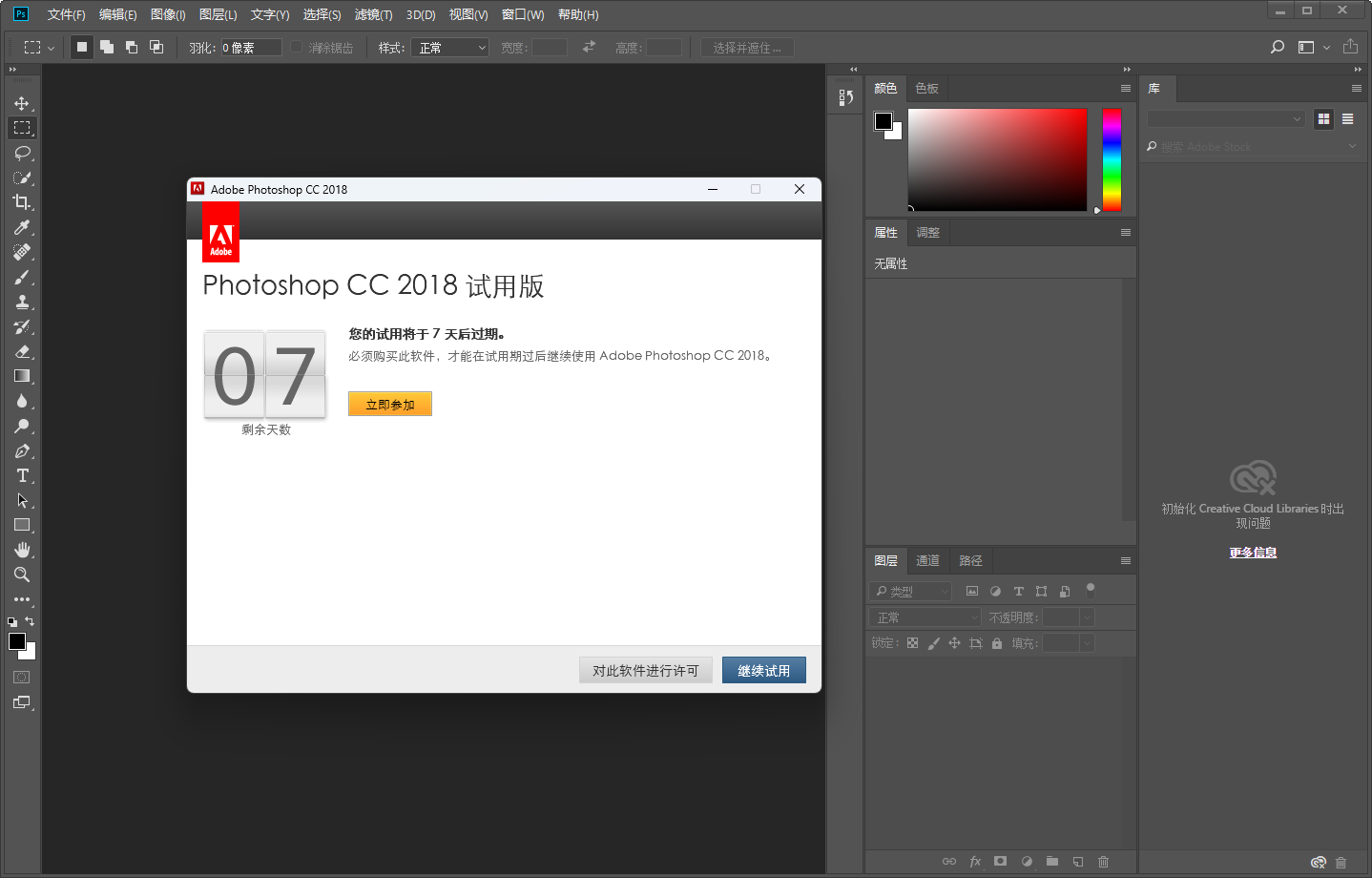Select the Lasso tool
The image size is (1372, 878).
(22, 153)
